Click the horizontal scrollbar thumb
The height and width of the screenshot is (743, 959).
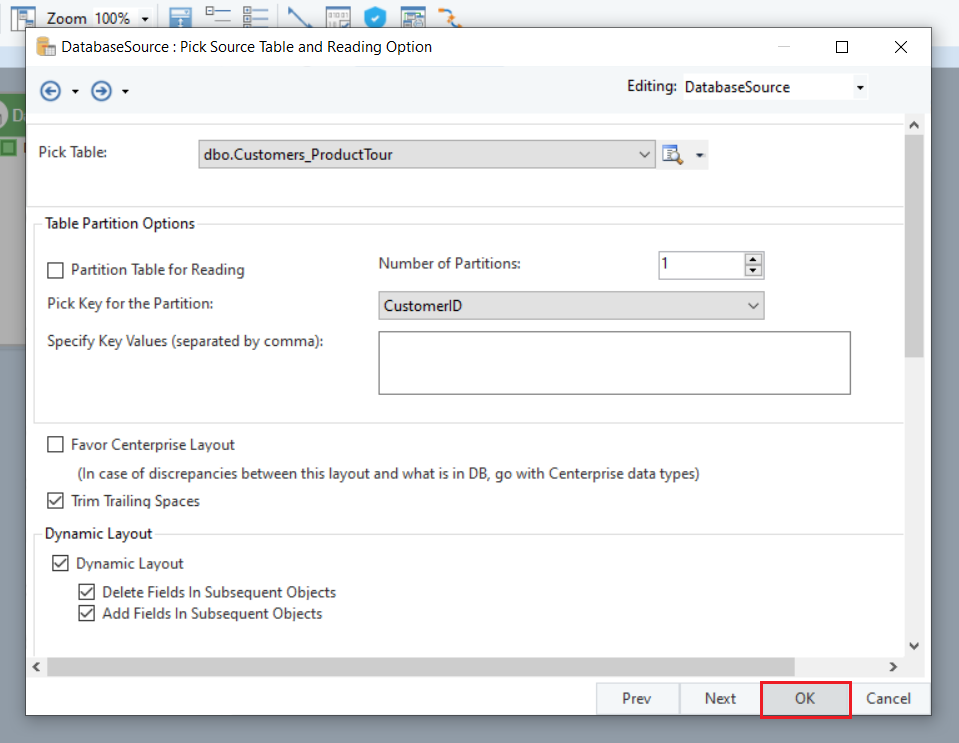tap(421, 667)
